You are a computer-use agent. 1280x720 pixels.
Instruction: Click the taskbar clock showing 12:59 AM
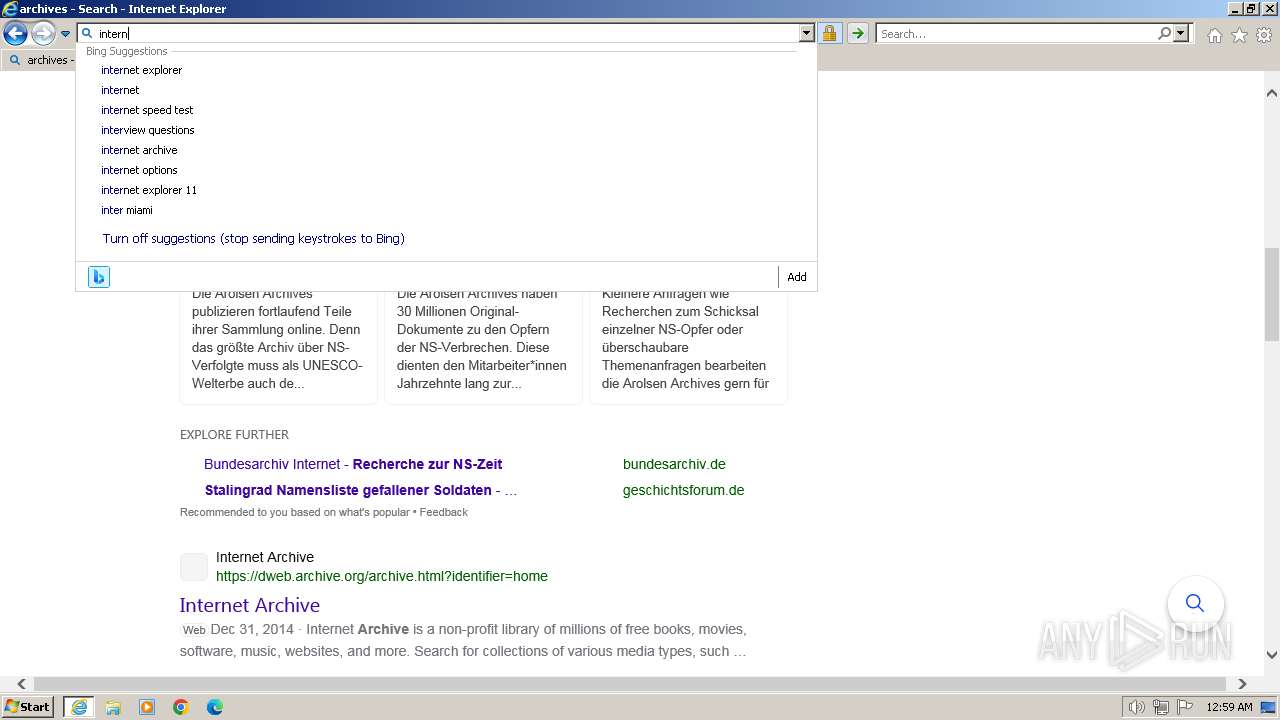(1229, 707)
